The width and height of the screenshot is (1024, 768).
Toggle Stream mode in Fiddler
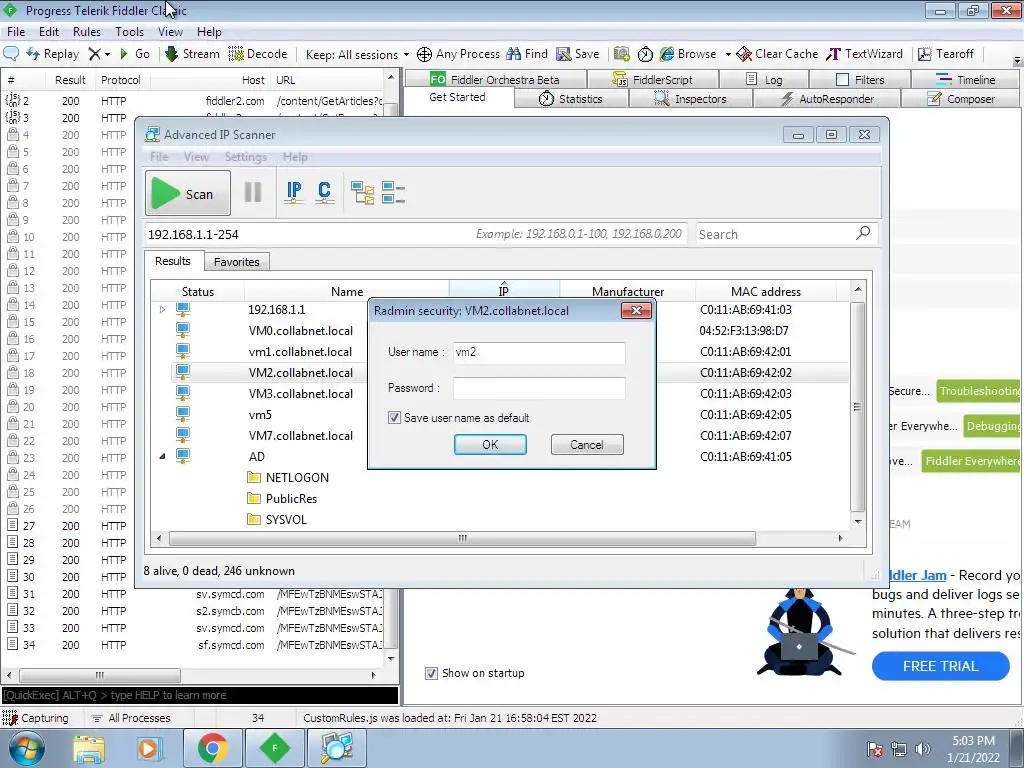tap(192, 54)
